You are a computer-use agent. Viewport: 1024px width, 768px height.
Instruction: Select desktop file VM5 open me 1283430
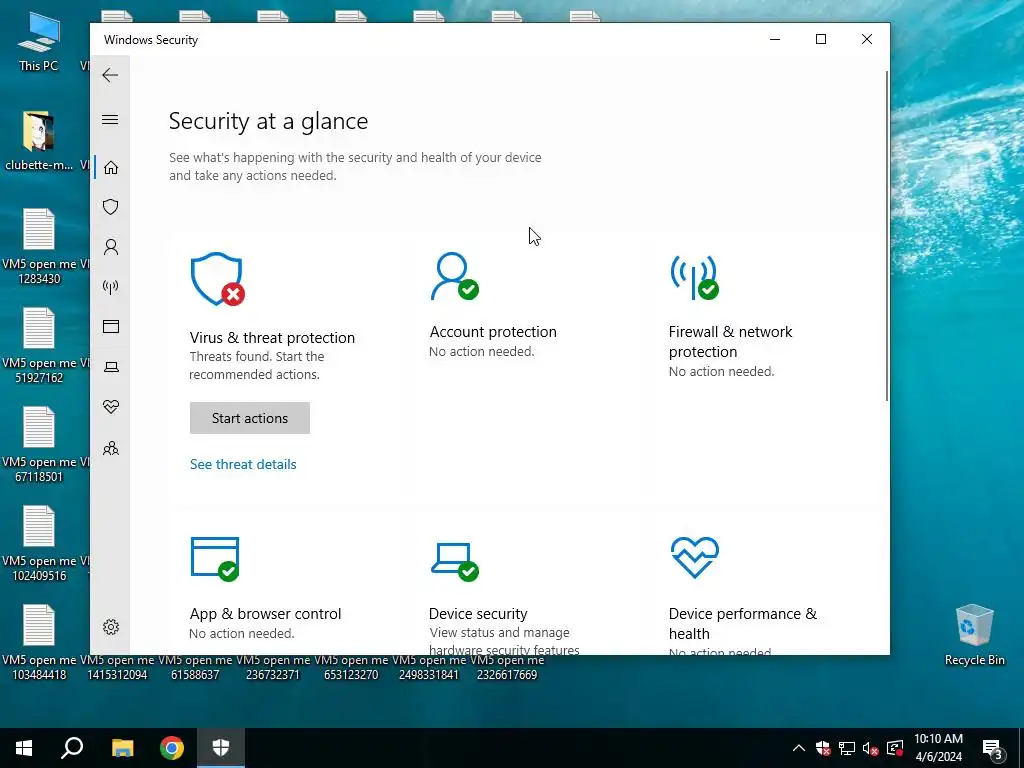(x=39, y=246)
